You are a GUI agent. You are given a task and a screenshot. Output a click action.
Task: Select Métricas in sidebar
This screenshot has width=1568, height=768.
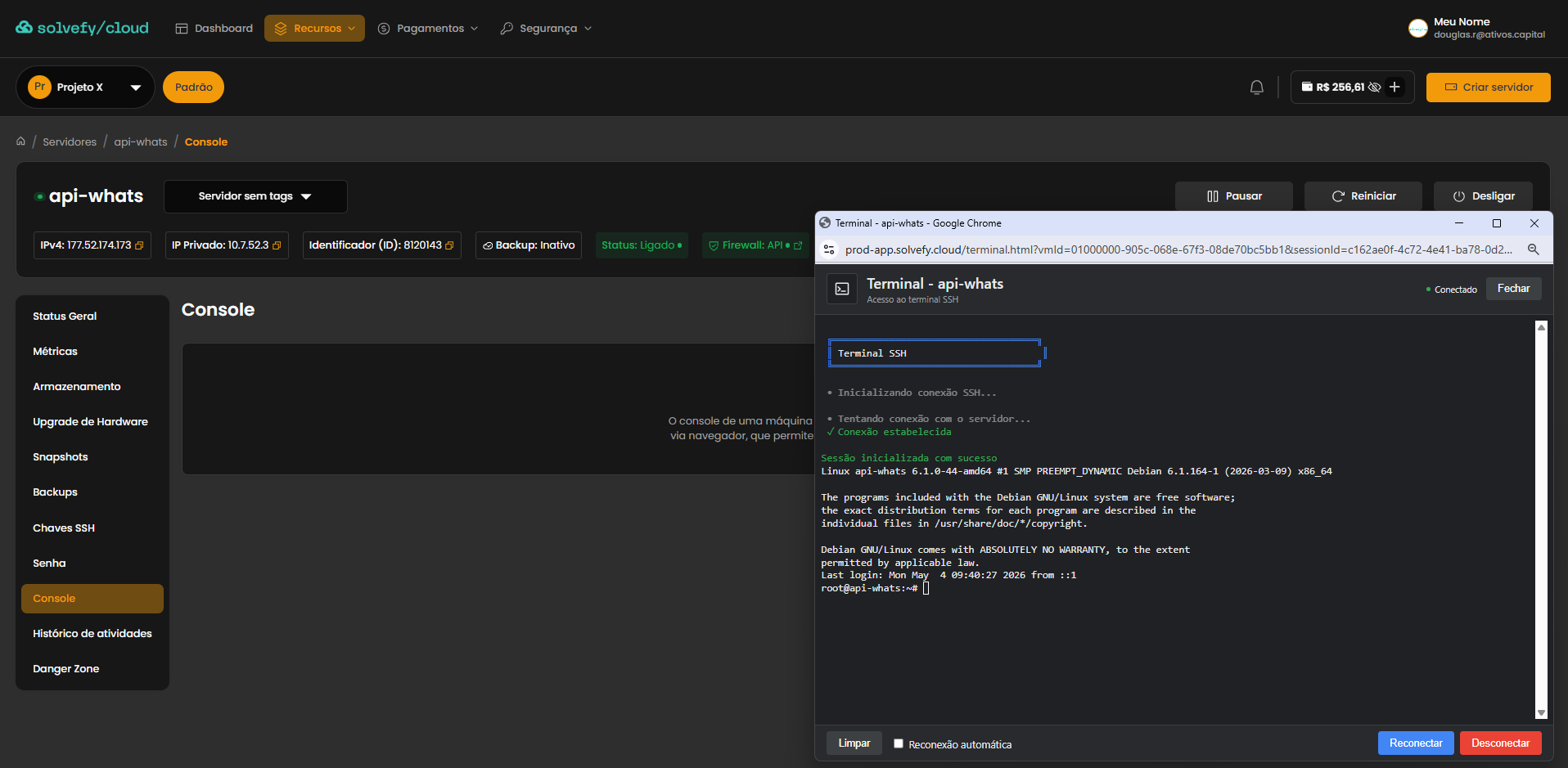(x=92, y=351)
